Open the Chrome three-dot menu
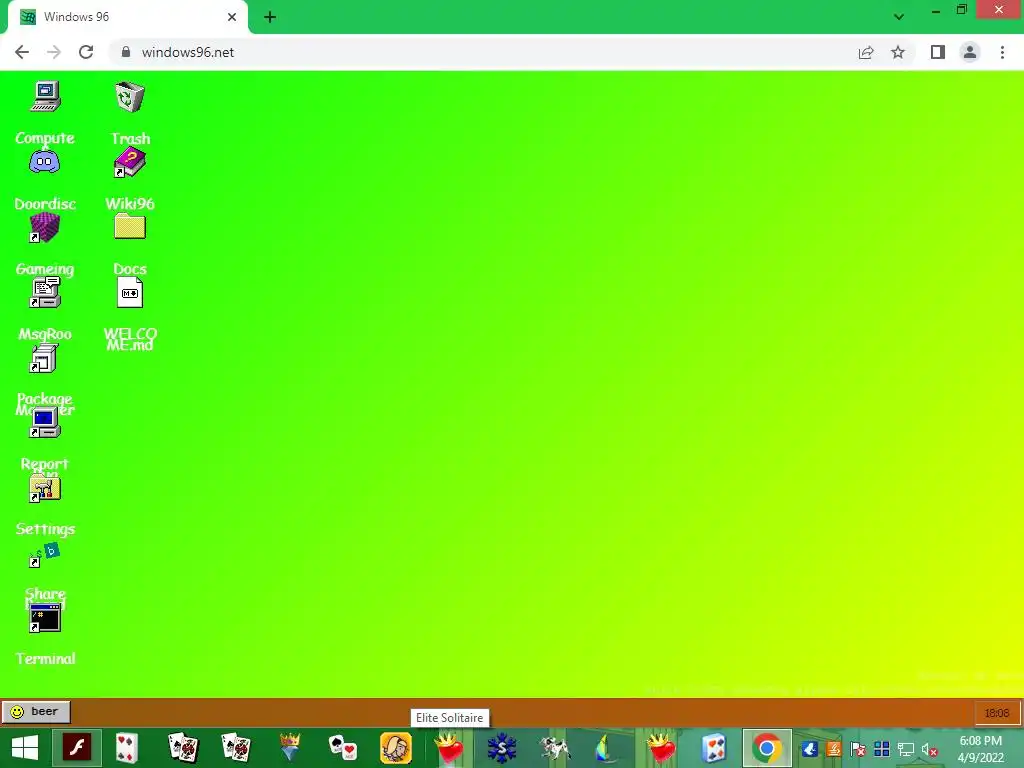This screenshot has height=768, width=1024. tap(1002, 52)
